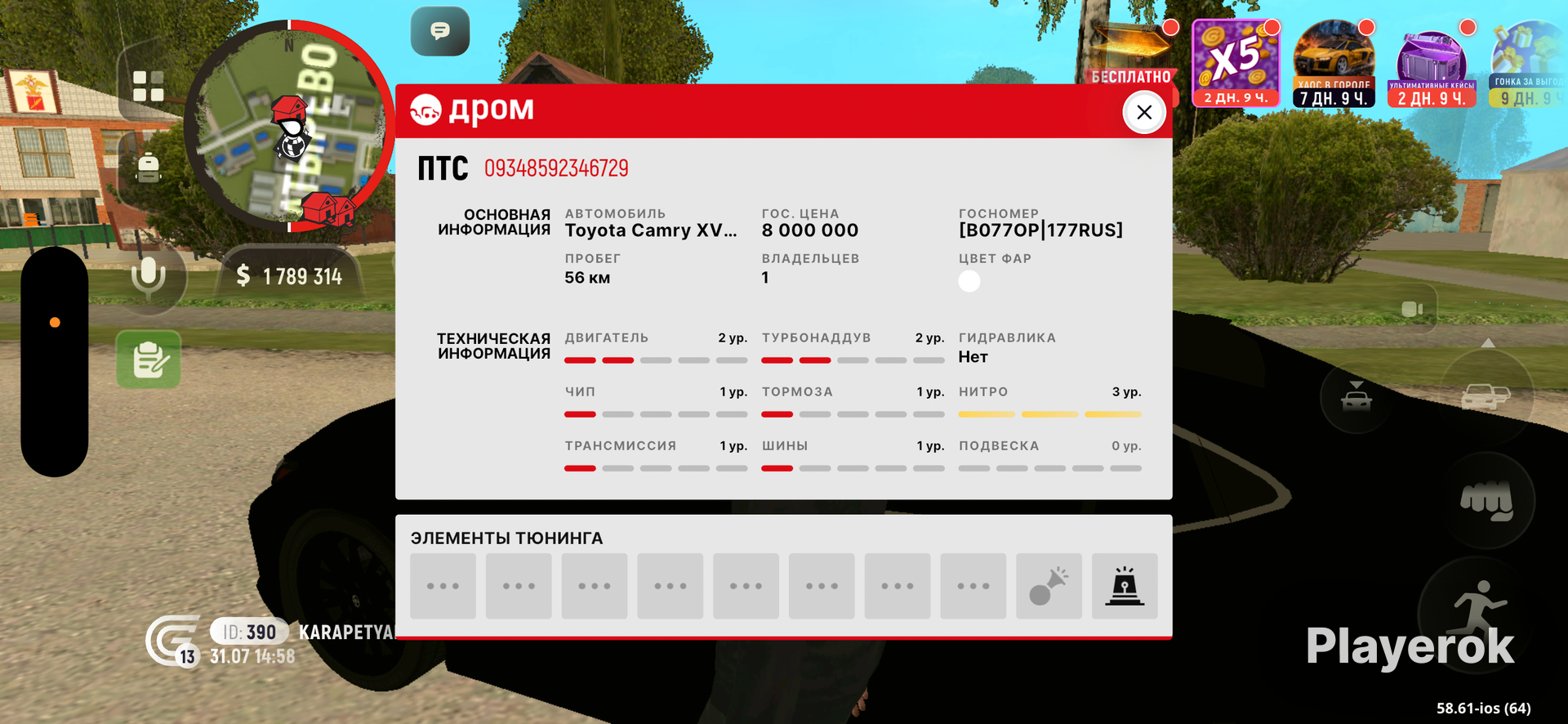The height and width of the screenshot is (724, 1568).
Task: Click the owners count value 1
Action: click(x=765, y=278)
